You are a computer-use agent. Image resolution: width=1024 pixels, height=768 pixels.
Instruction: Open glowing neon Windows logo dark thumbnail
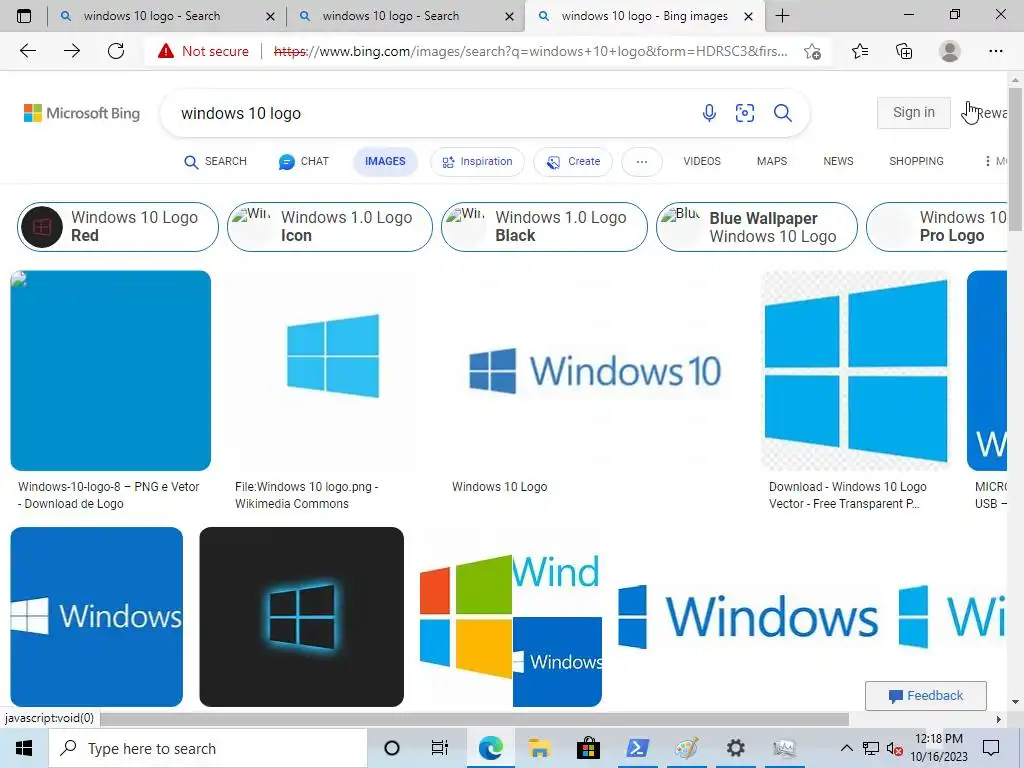(x=302, y=616)
